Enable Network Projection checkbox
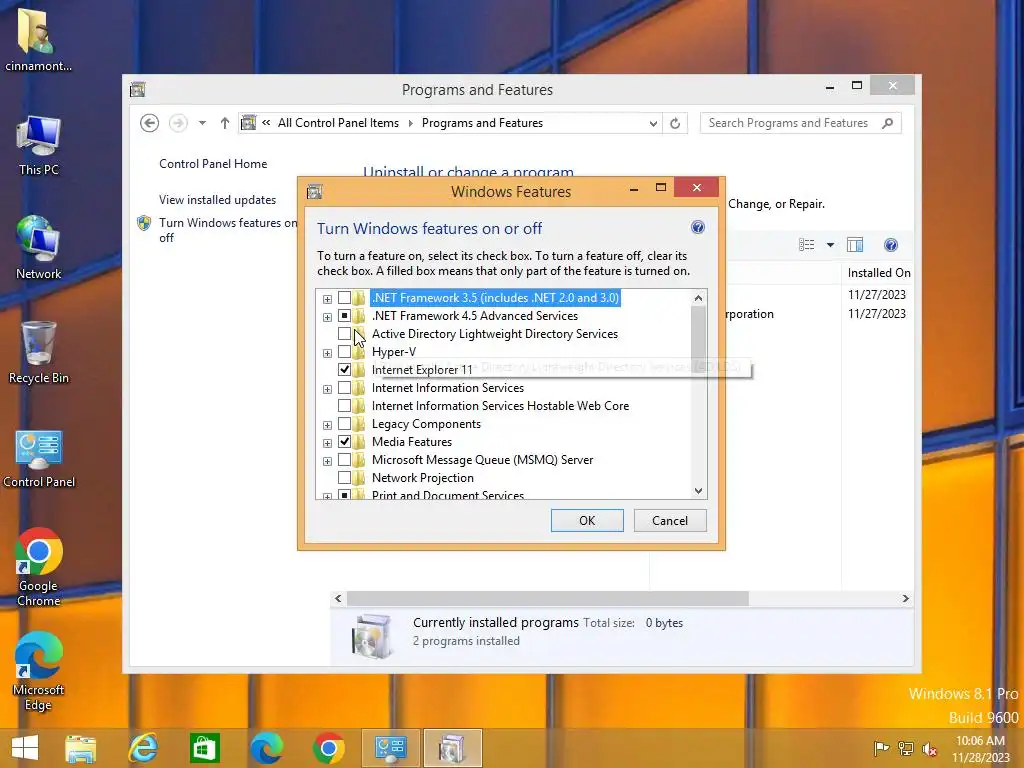1024x768 pixels. point(344,478)
